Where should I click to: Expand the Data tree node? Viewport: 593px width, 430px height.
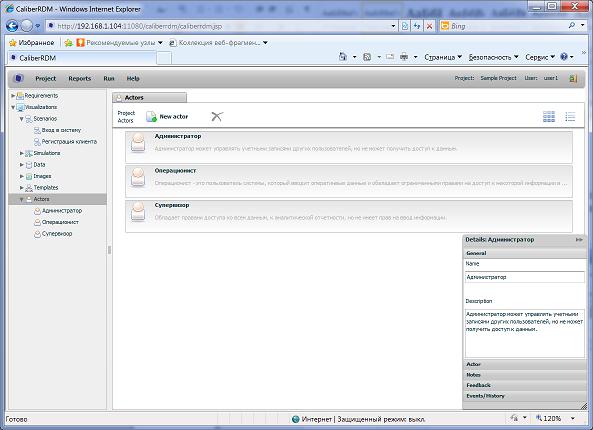point(22,165)
